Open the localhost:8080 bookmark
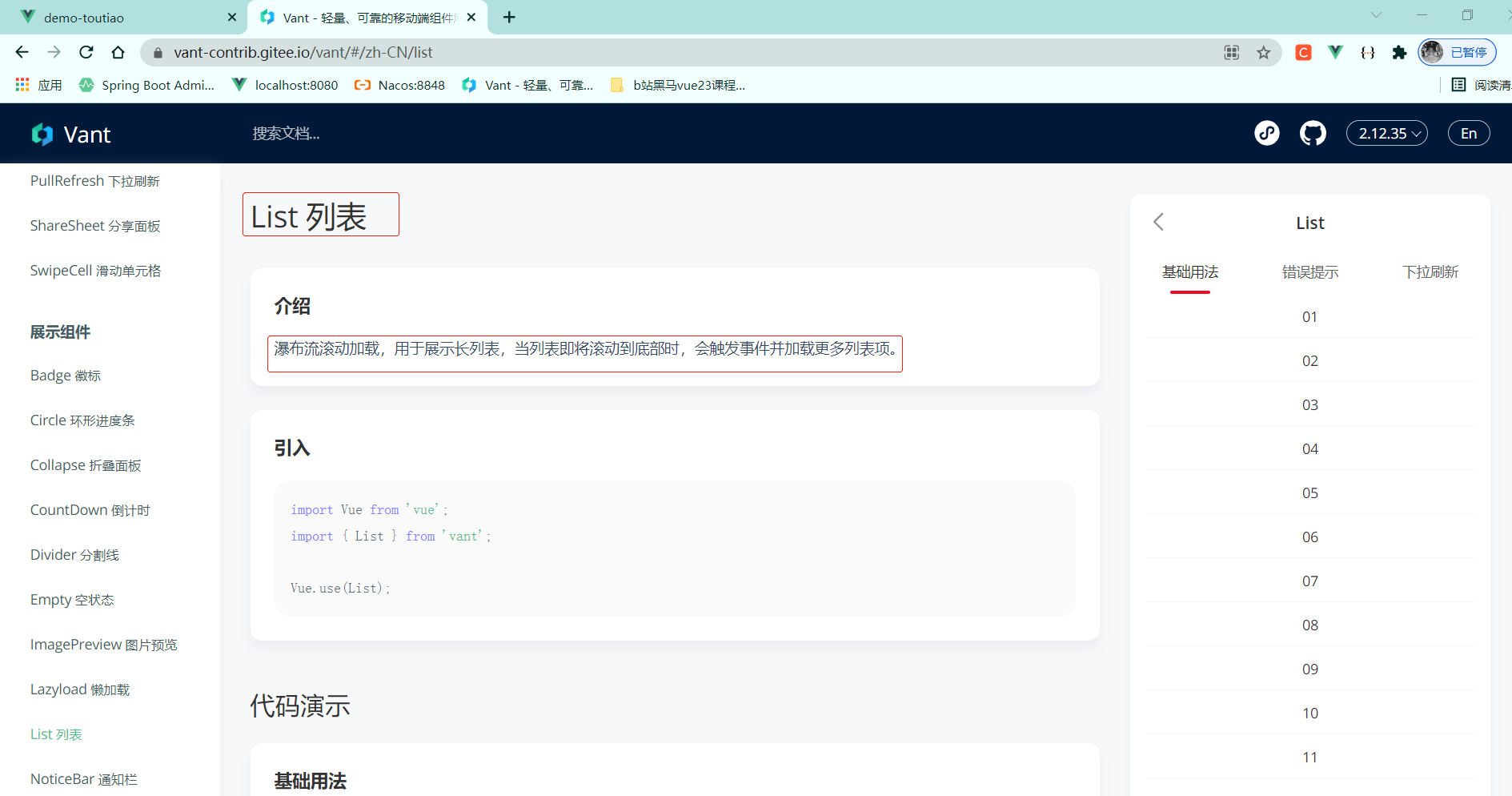Viewport: 1512px width, 796px height. click(285, 85)
